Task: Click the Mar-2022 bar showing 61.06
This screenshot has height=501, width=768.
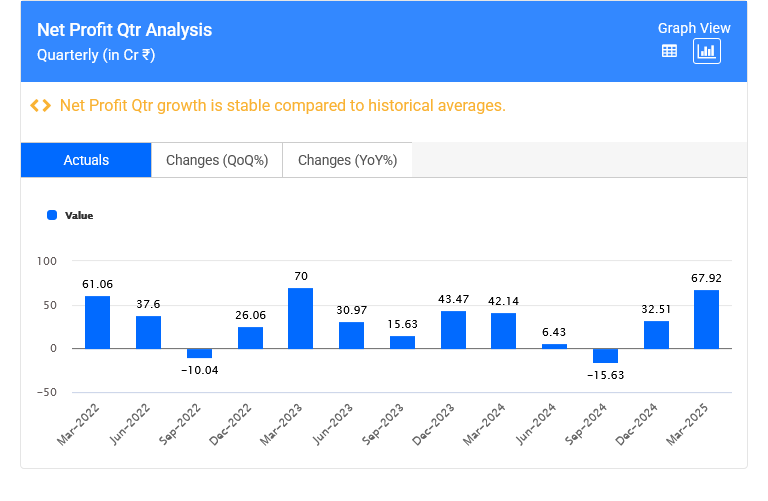Action: tap(98, 322)
